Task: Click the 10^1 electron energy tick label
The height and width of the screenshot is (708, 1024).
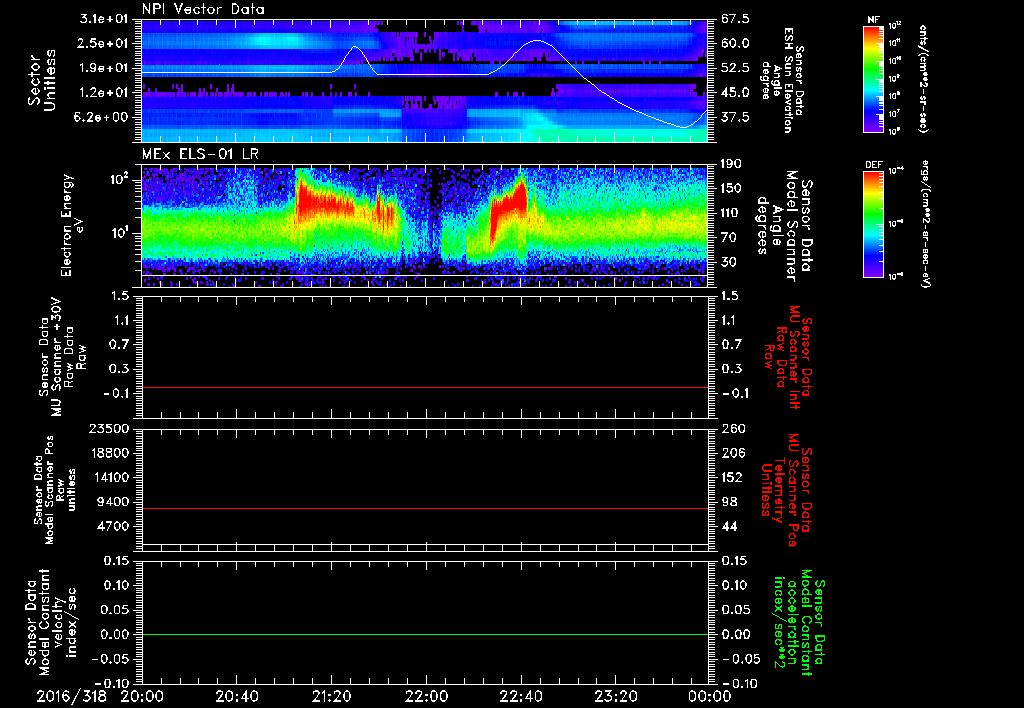Action: 121,233
